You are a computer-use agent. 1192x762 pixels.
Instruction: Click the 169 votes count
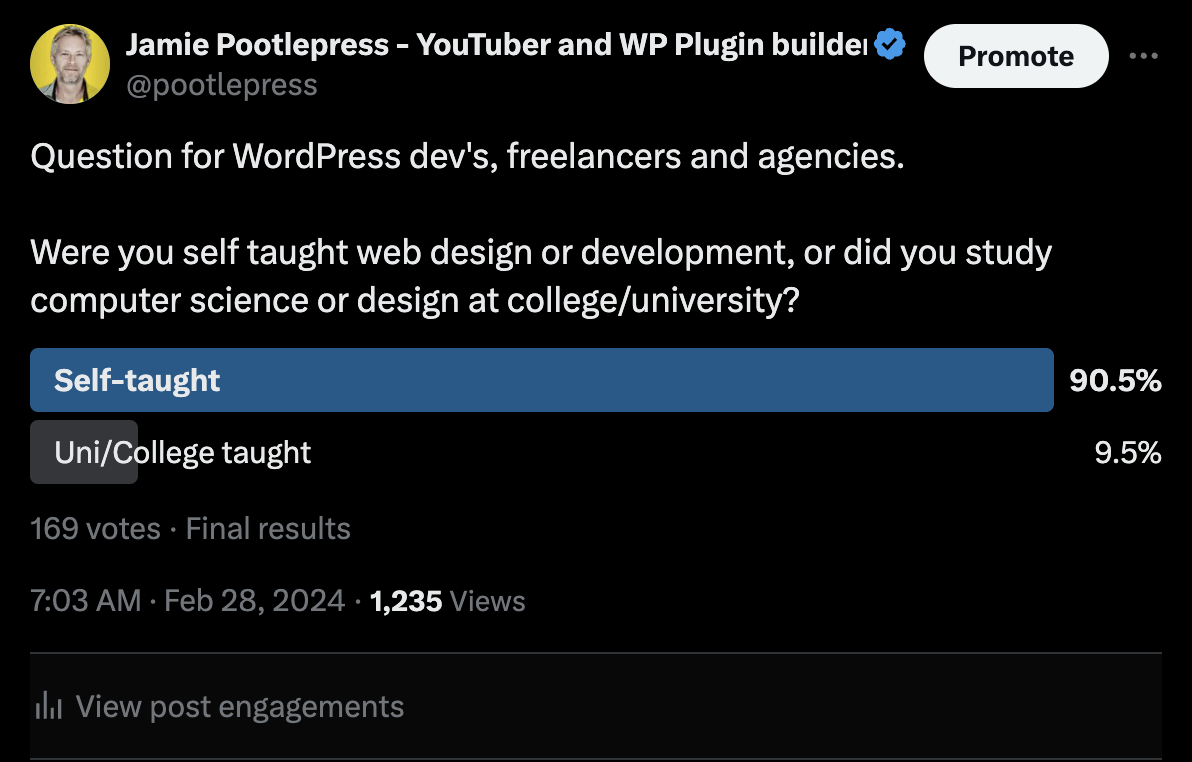(95, 528)
